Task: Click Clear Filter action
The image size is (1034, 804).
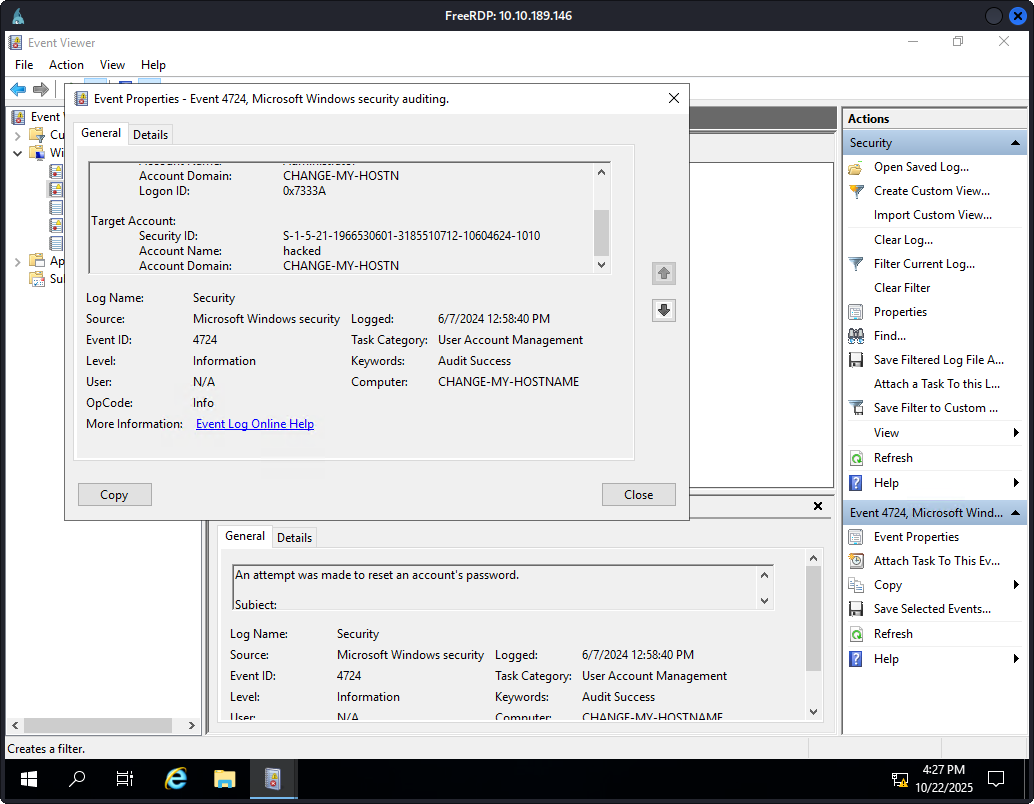Action: click(901, 288)
